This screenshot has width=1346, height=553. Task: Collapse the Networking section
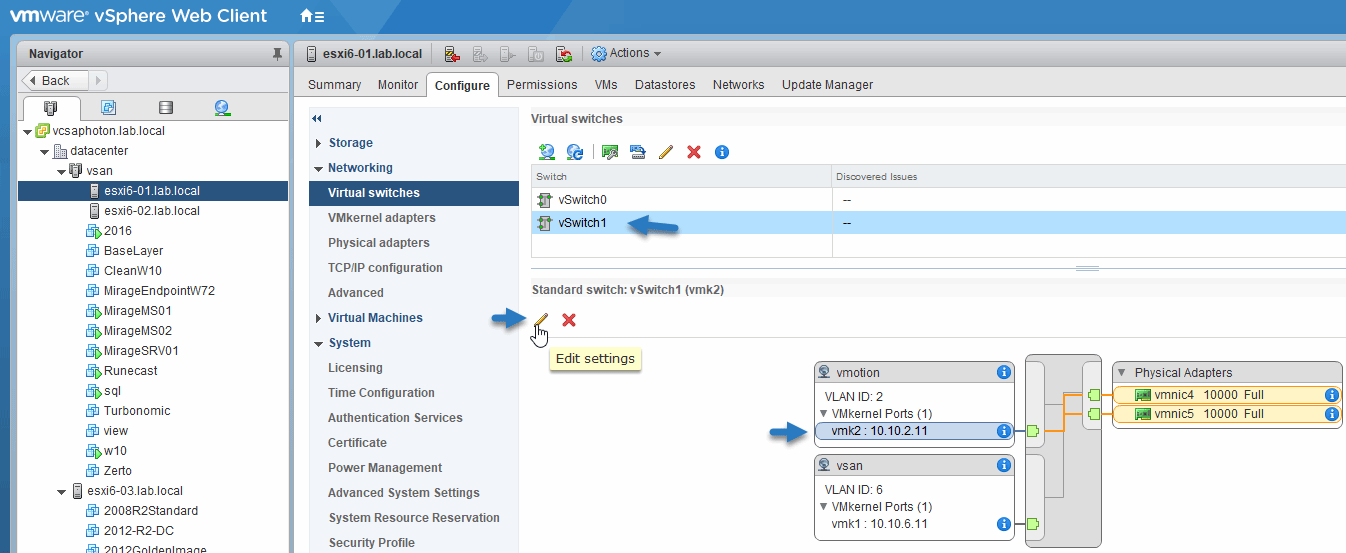click(x=318, y=168)
